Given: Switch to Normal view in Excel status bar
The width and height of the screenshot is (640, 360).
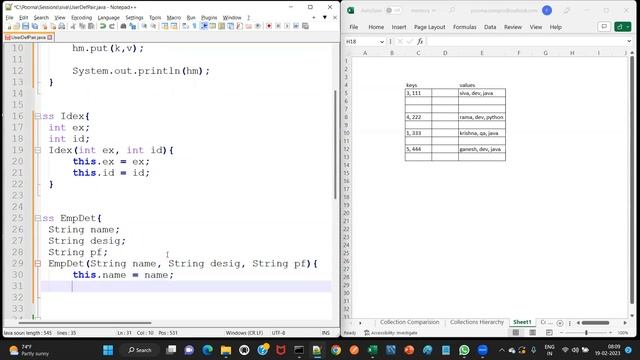Looking at the screenshot, I should [x=516, y=333].
